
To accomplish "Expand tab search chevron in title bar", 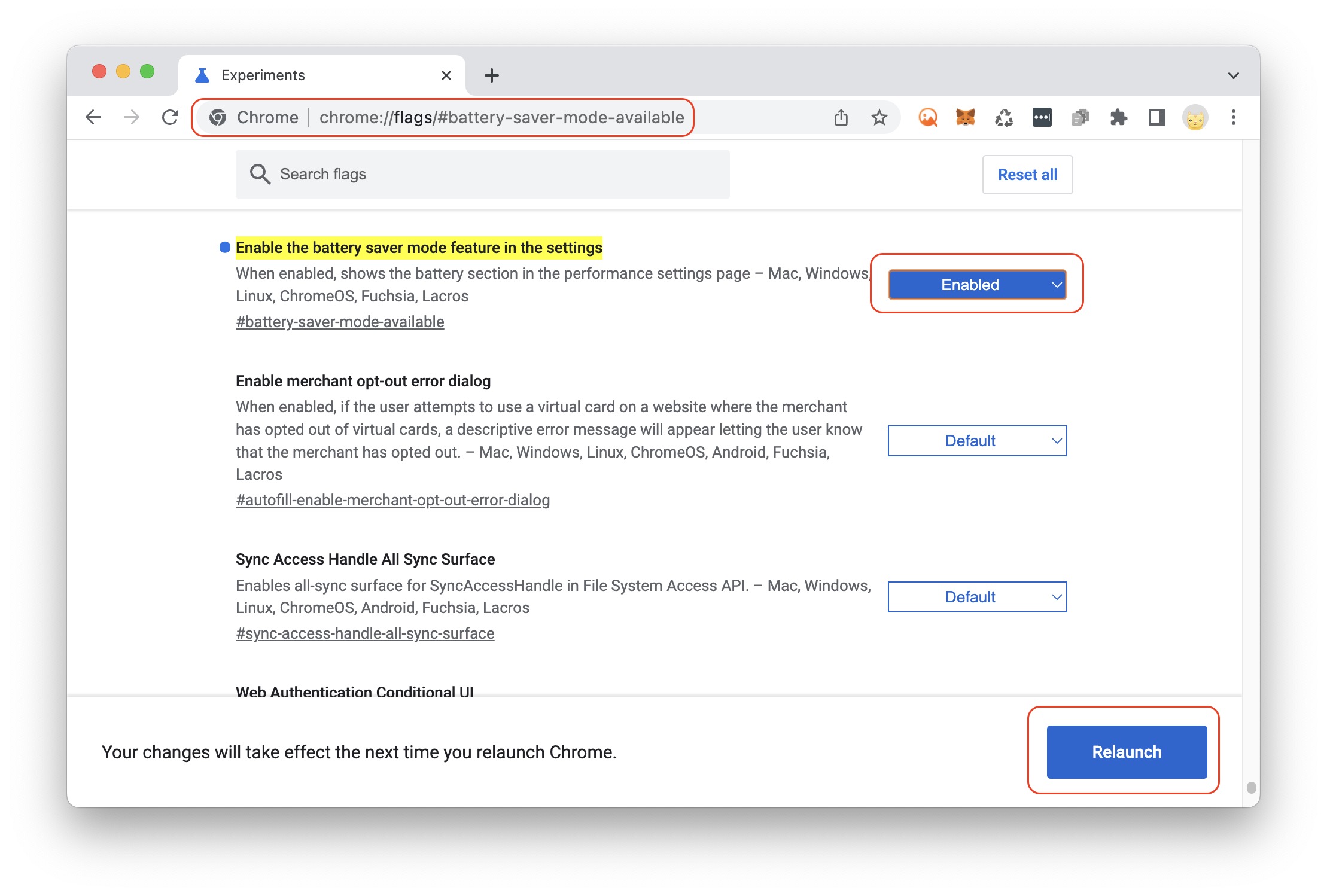I will [x=1233, y=75].
